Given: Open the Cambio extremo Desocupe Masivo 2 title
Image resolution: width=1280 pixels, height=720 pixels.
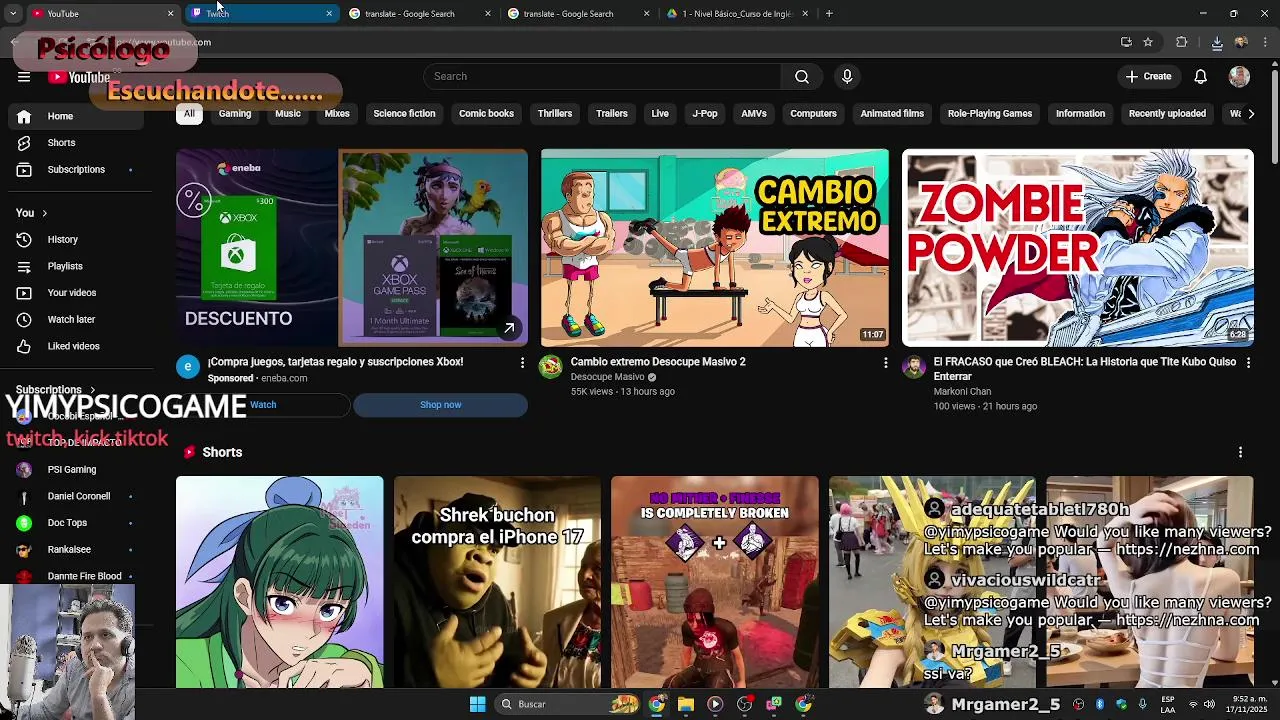Looking at the screenshot, I should pyautogui.click(x=658, y=362).
